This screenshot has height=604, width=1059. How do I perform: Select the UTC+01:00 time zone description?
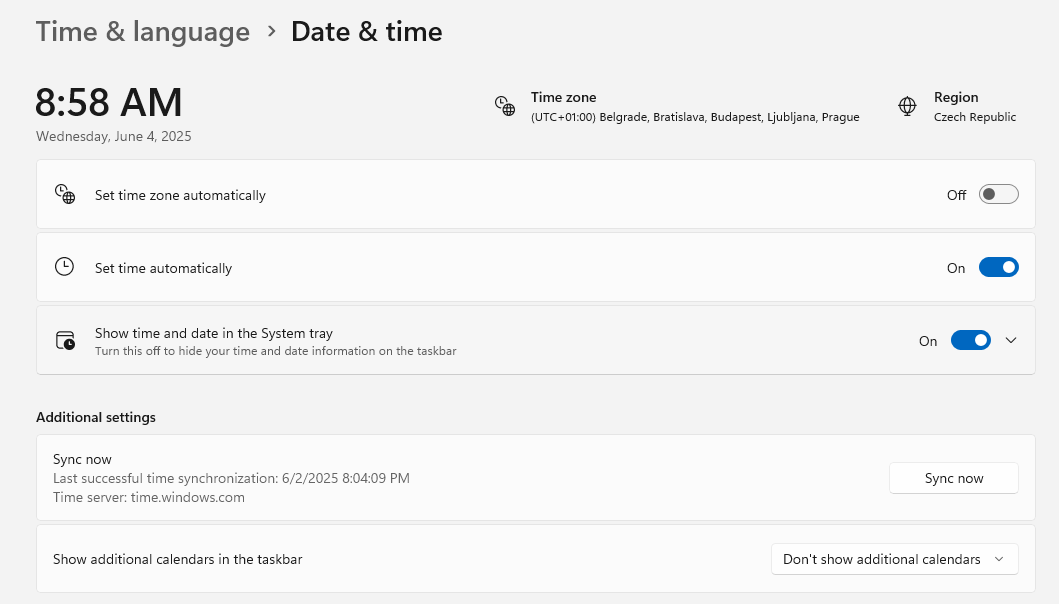694,117
